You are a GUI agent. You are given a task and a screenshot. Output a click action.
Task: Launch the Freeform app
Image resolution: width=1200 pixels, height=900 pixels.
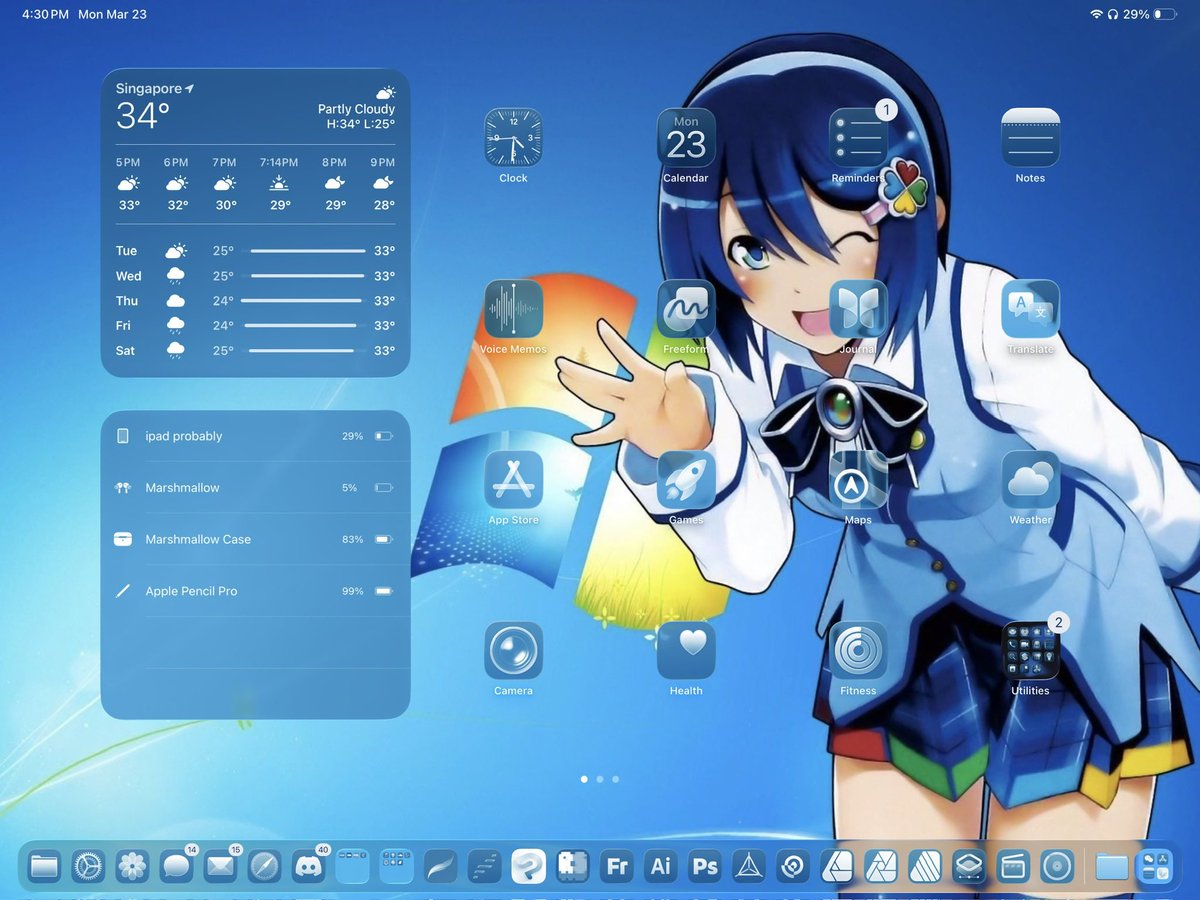coord(686,309)
